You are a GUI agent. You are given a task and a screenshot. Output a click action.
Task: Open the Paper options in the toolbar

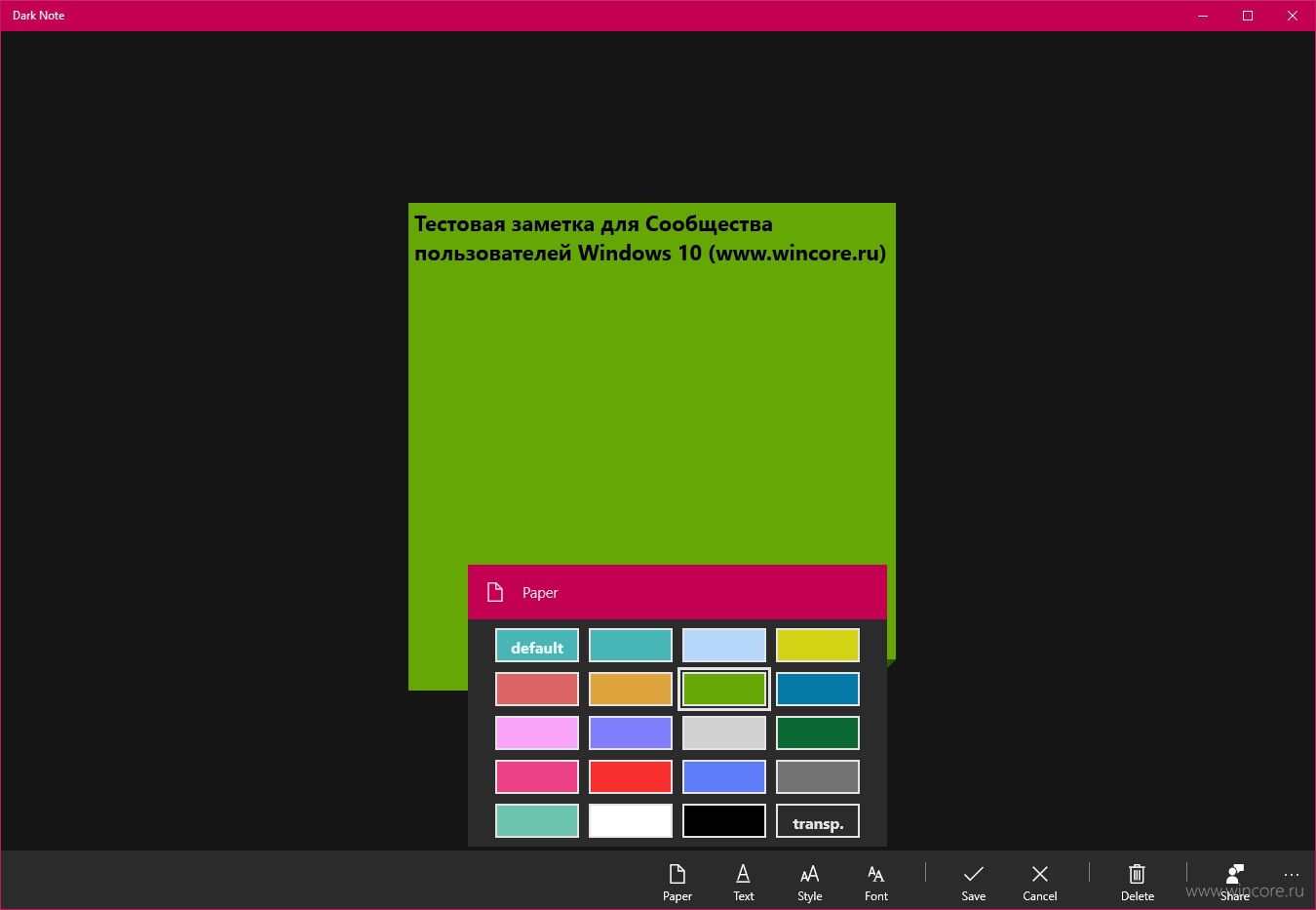point(677,882)
